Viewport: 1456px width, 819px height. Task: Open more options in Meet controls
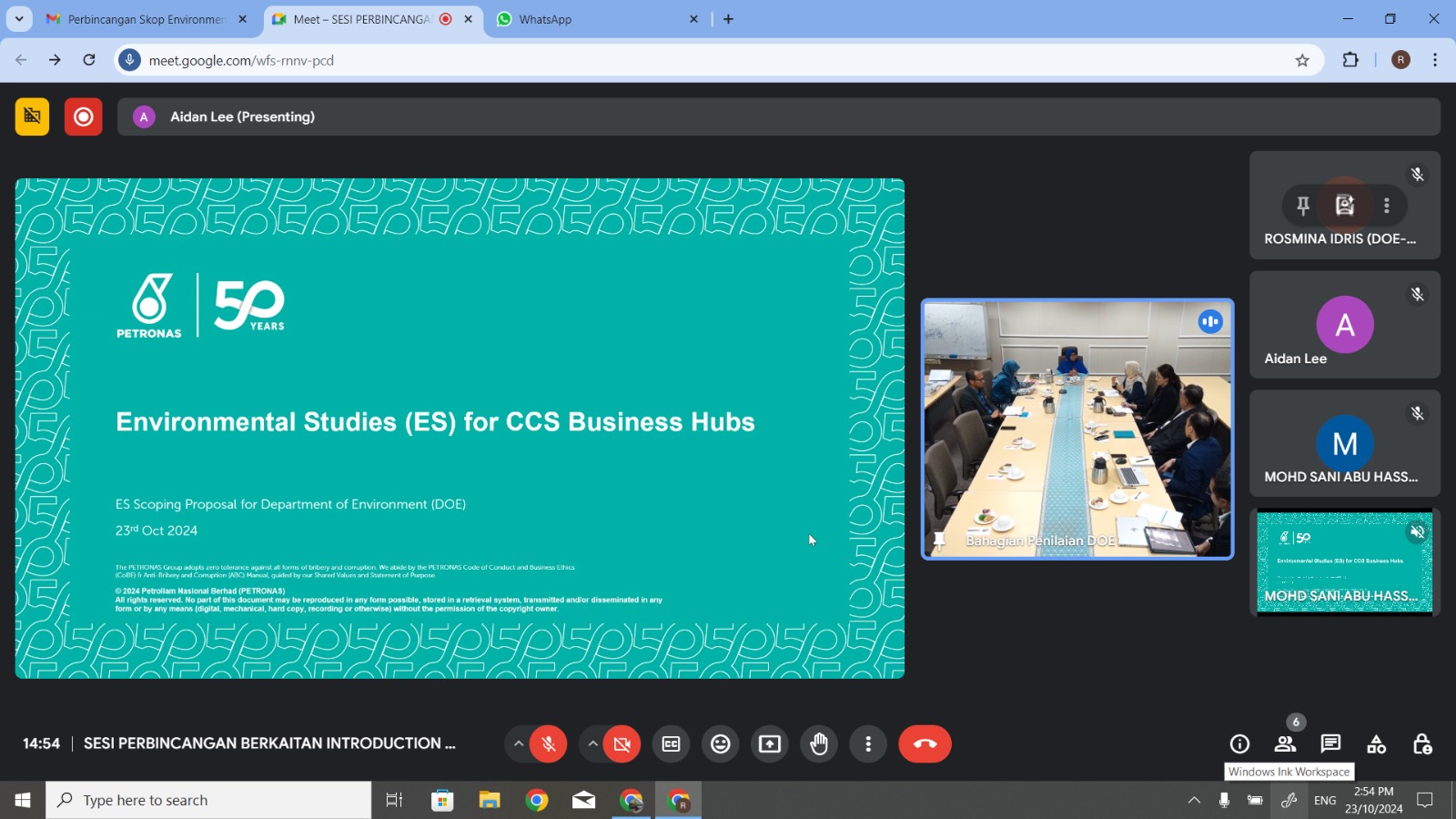click(868, 744)
